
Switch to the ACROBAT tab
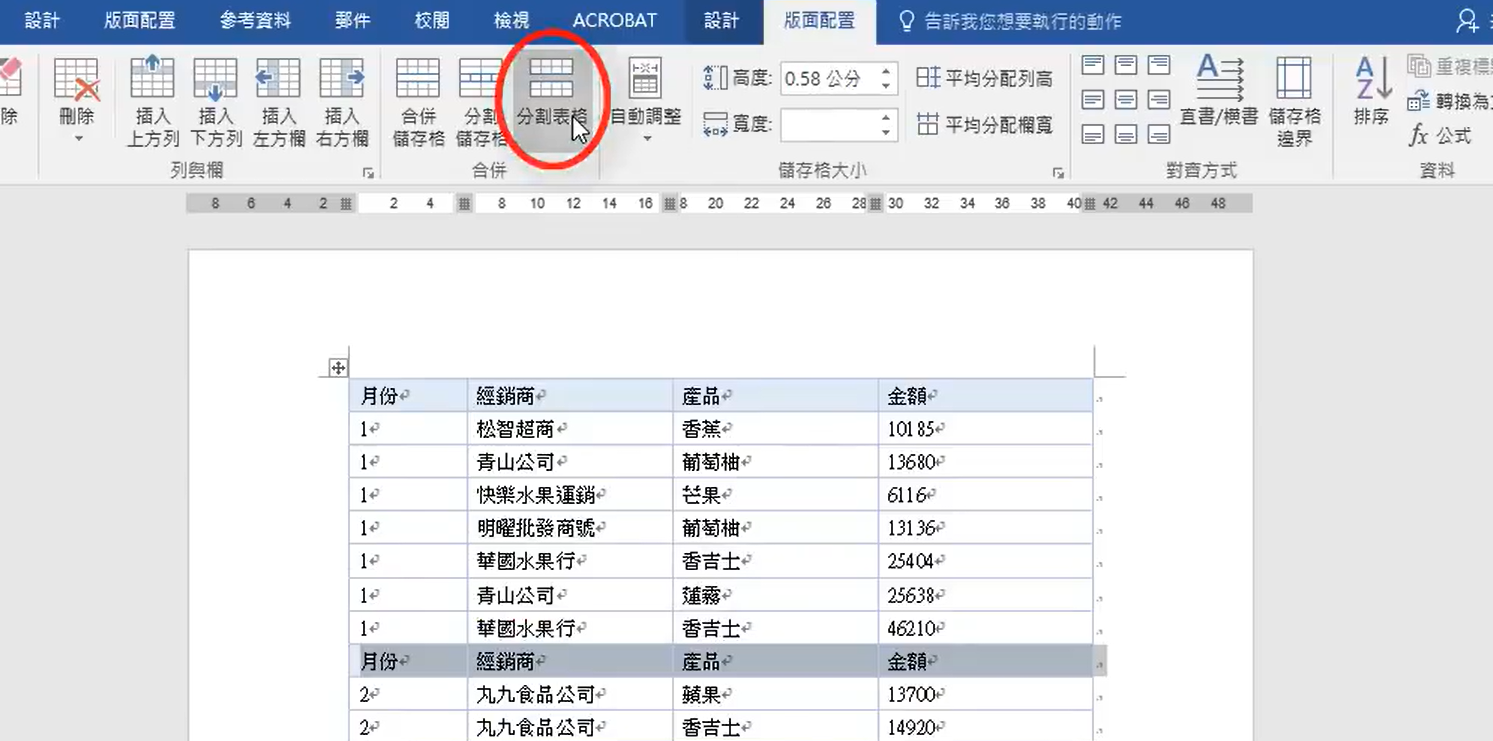pos(614,21)
